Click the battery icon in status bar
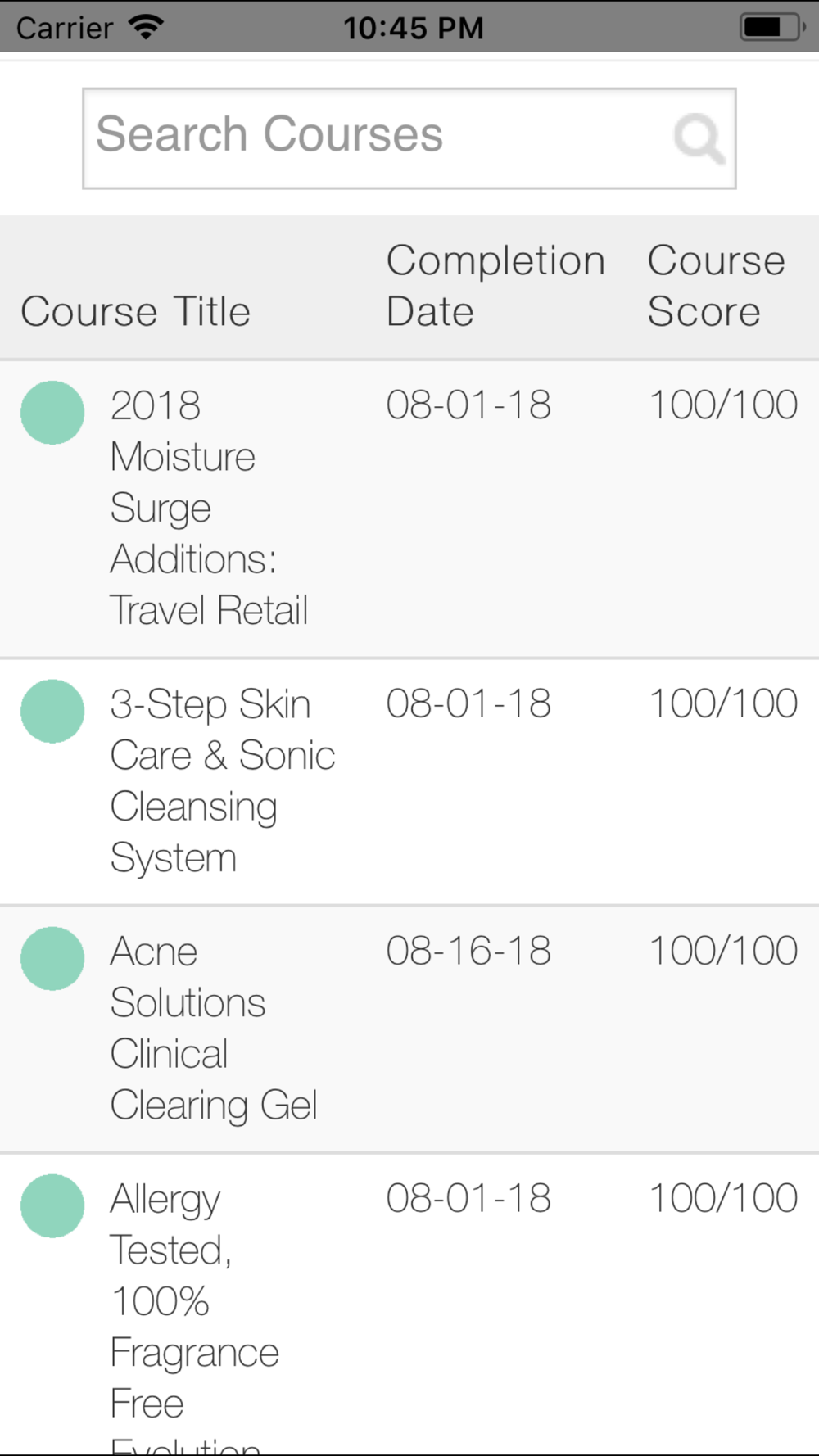Viewport: 819px width, 1456px height. [772, 27]
